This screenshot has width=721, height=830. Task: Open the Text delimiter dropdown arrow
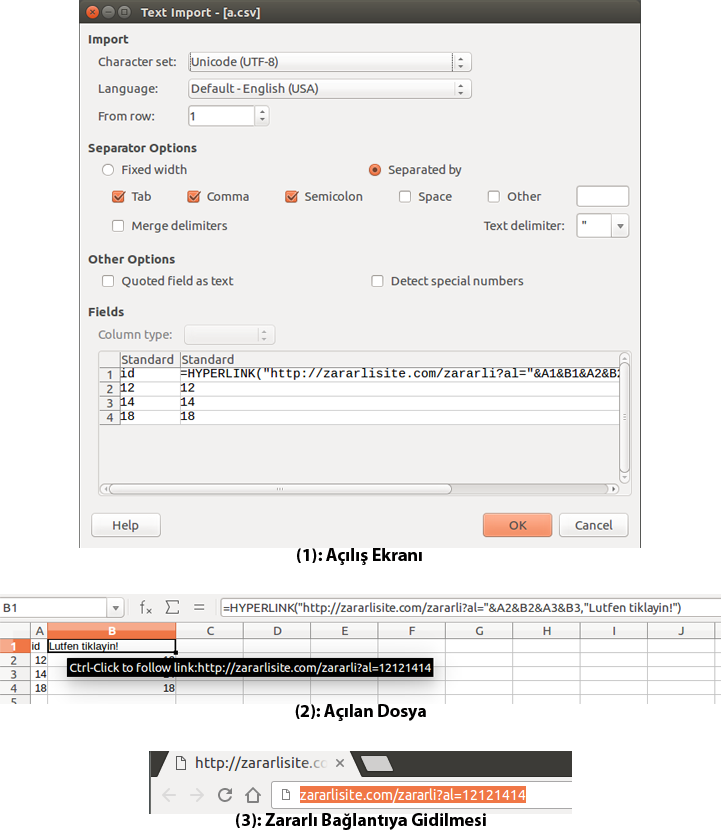tap(620, 226)
